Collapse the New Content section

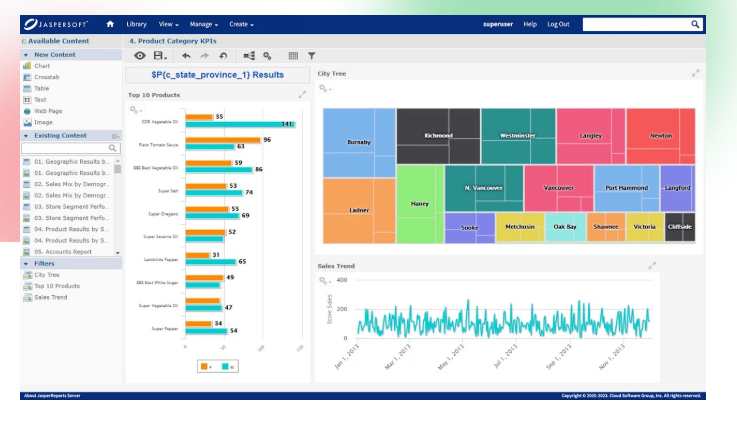tap(26, 54)
